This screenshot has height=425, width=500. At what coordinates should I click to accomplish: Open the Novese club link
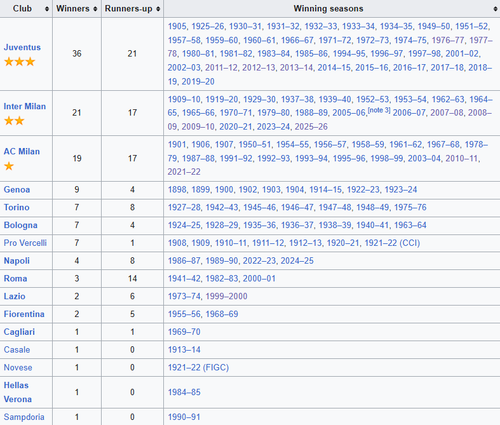coord(18,367)
